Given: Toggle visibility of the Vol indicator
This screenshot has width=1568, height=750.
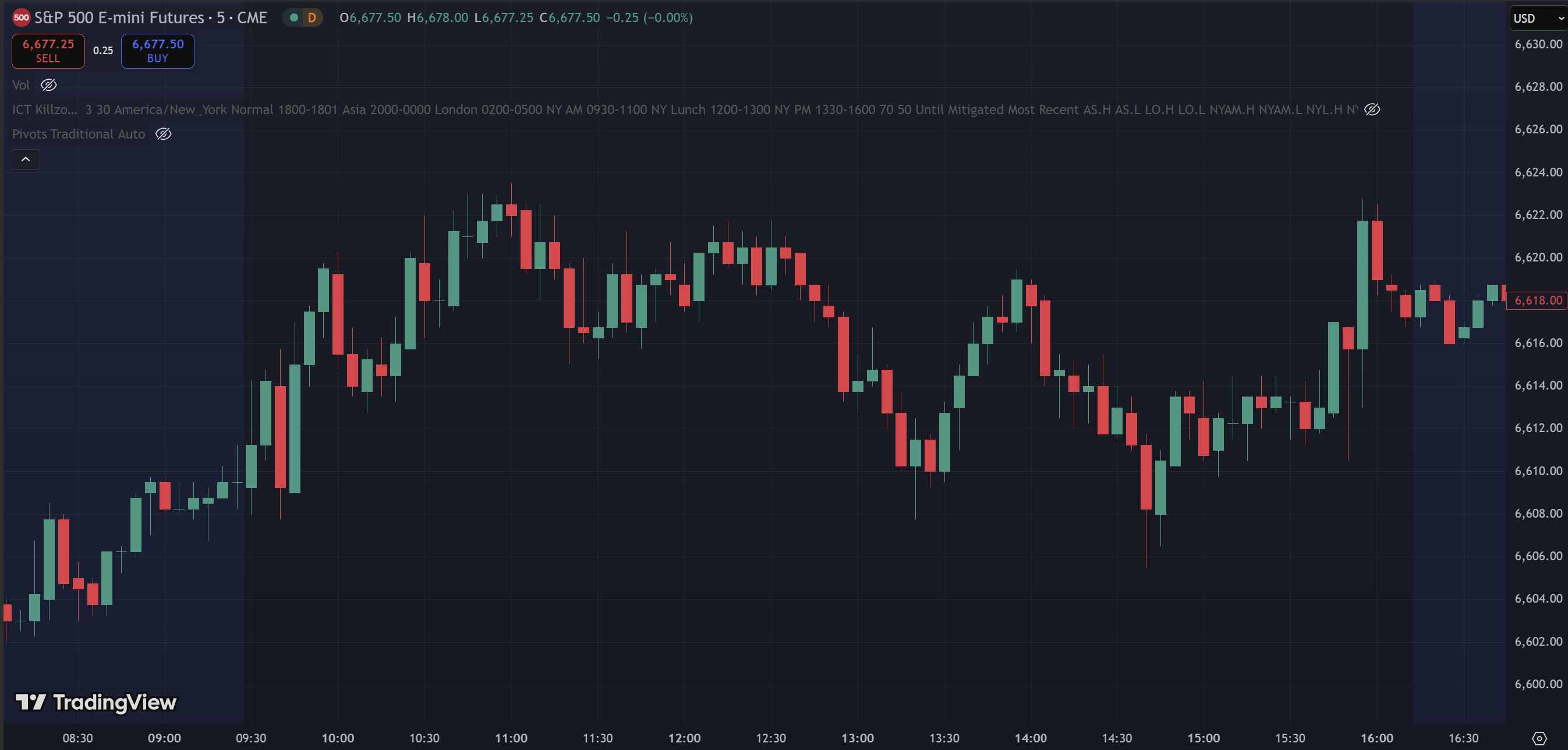Looking at the screenshot, I should click(x=49, y=85).
